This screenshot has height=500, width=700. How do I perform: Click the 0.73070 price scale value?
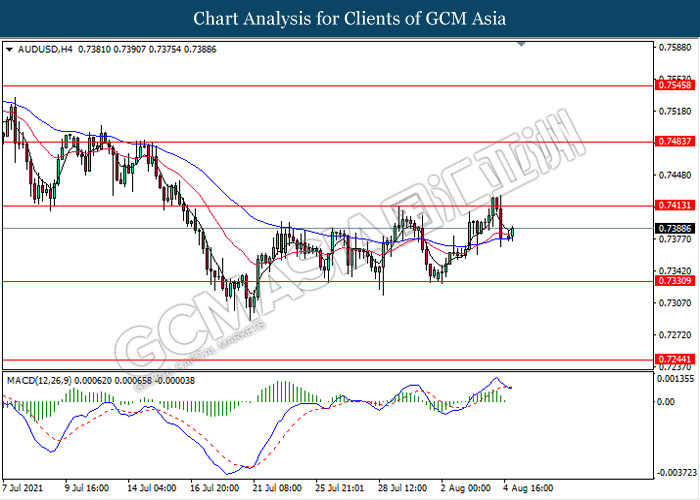(x=675, y=303)
